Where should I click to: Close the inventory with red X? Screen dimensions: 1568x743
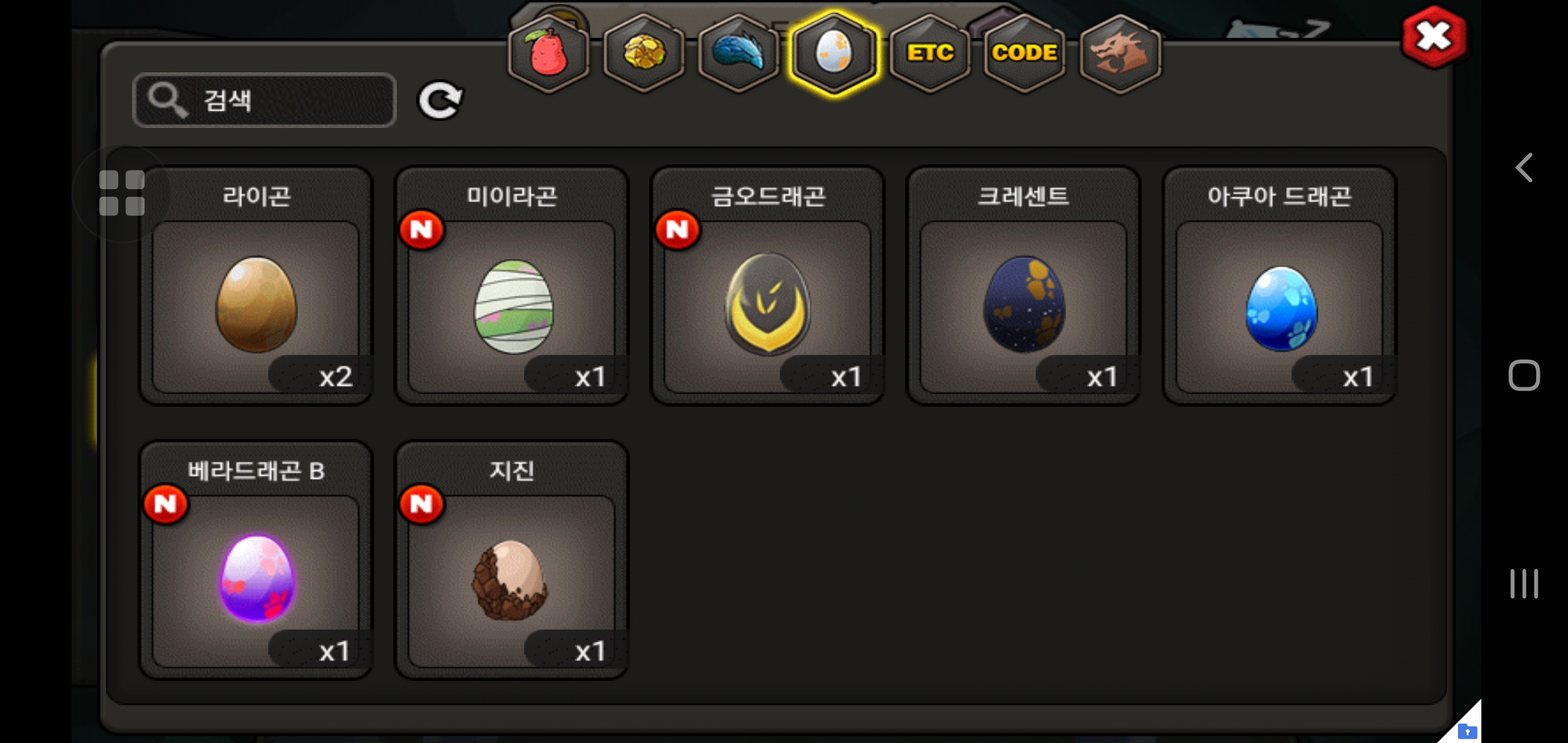pyautogui.click(x=1434, y=37)
